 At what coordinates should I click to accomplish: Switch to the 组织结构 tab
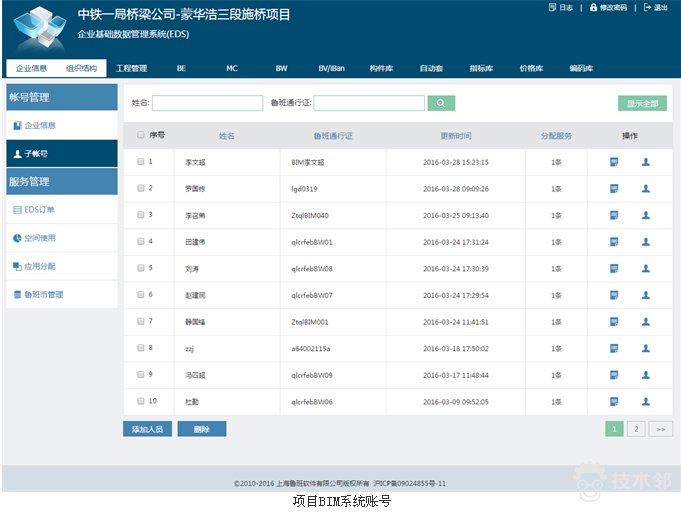tap(82, 69)
